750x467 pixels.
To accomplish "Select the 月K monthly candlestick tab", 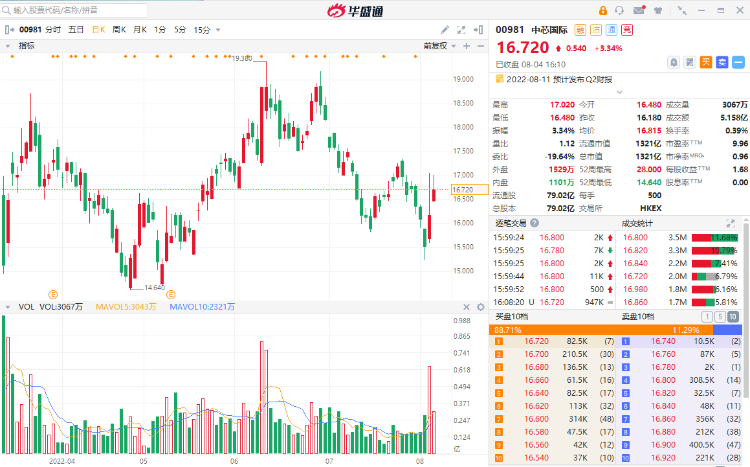I will [x=140, y=30].
